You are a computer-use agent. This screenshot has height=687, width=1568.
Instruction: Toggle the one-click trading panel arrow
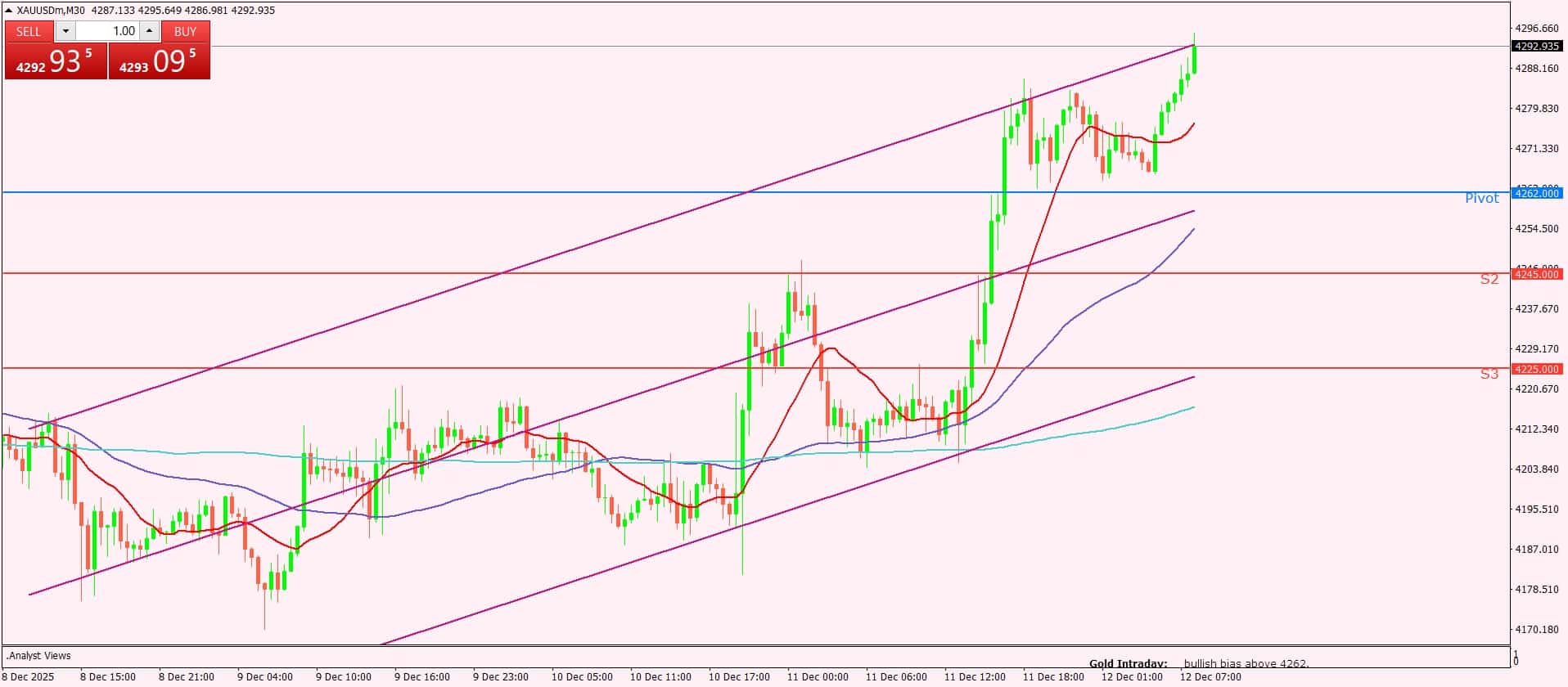[9, 10]
